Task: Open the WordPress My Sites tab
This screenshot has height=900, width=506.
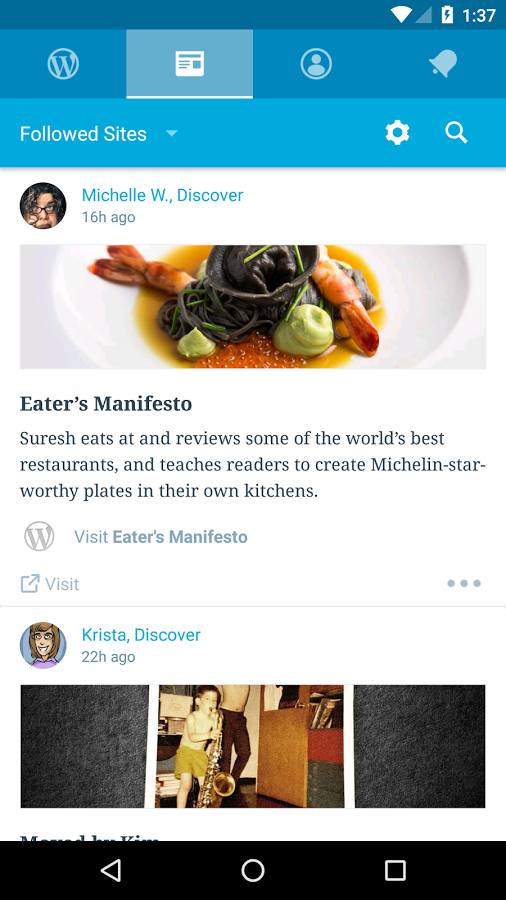Action: coord(63,64)
